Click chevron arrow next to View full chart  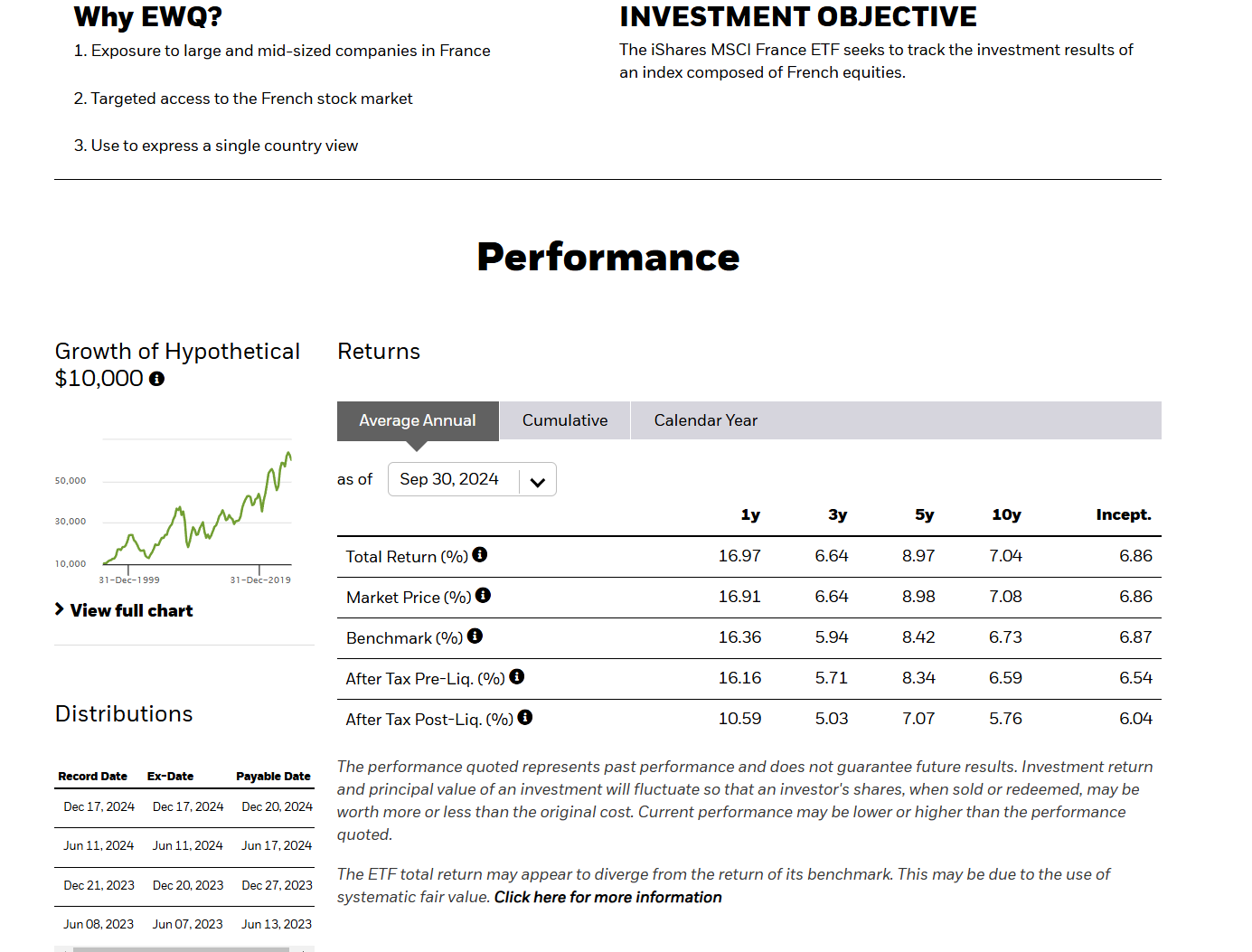[60, 609]
